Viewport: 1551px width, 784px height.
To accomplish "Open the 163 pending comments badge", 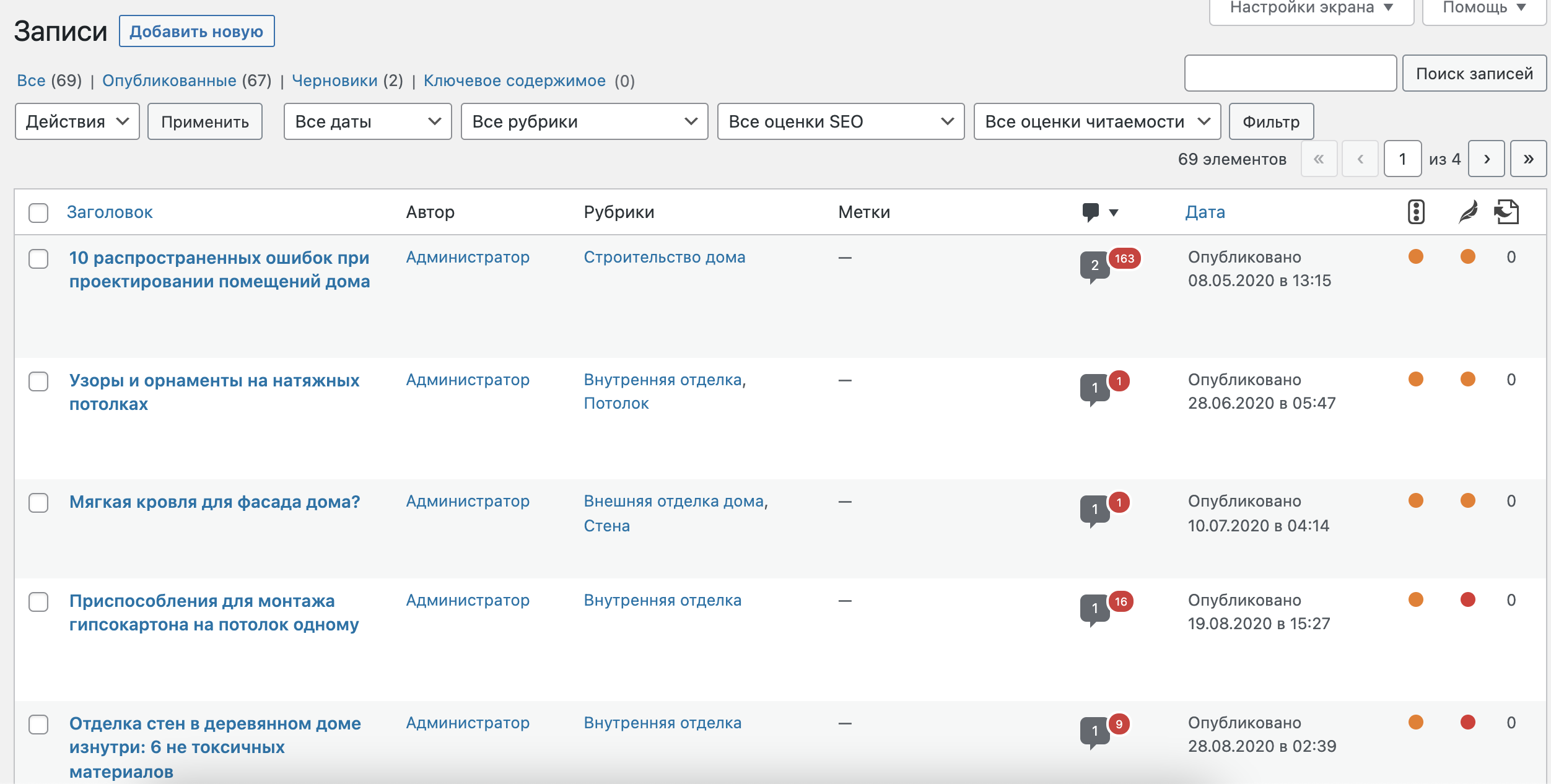I will (x=1124, y=258).
